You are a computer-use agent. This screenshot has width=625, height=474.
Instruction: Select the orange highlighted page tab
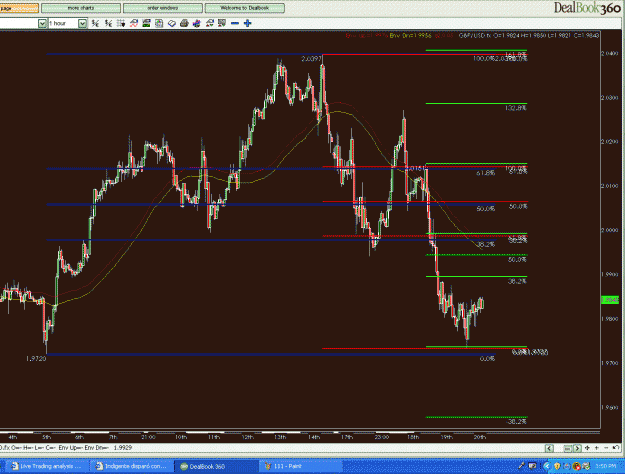click(x=19, y=8)
